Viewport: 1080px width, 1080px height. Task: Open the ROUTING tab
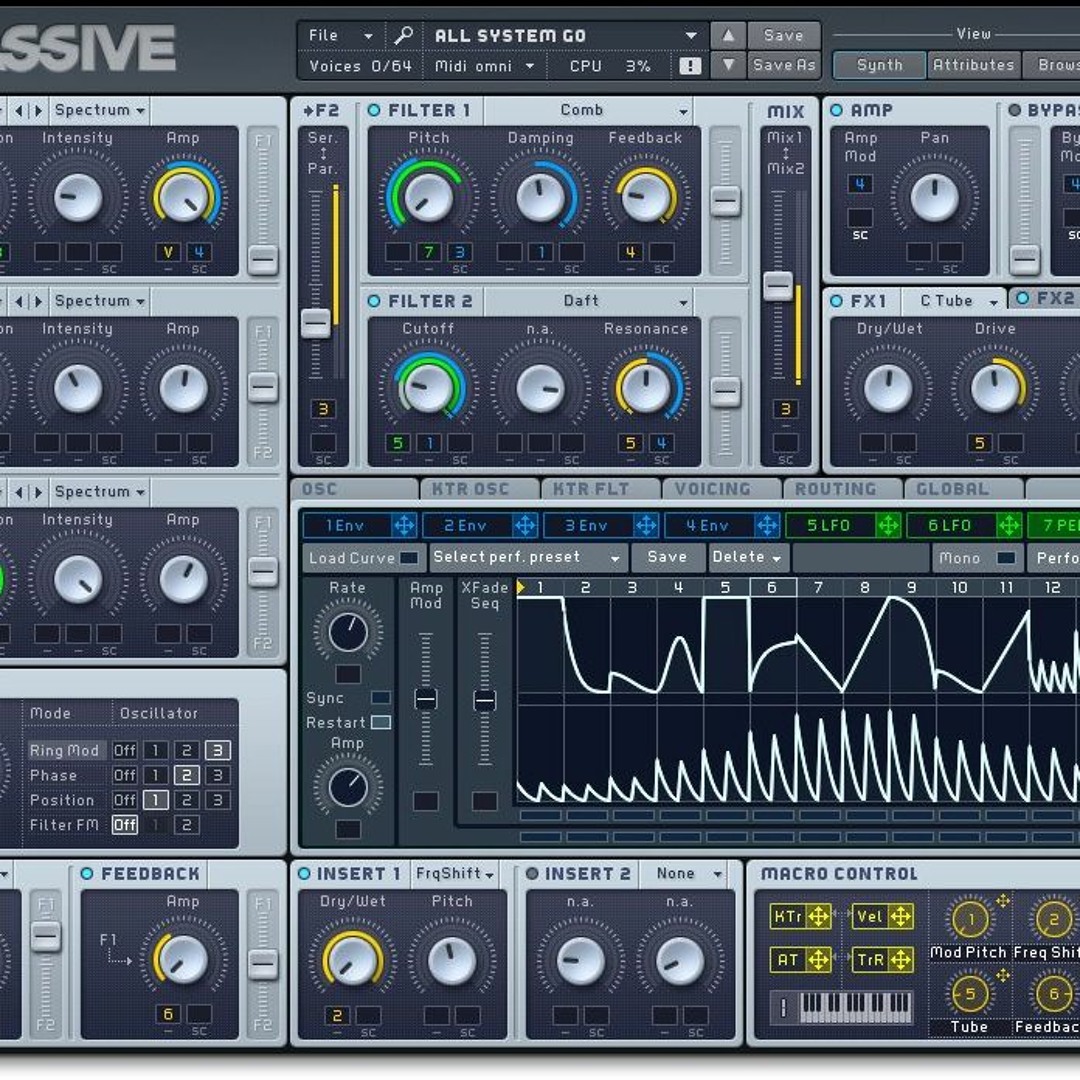coord(835,489)
